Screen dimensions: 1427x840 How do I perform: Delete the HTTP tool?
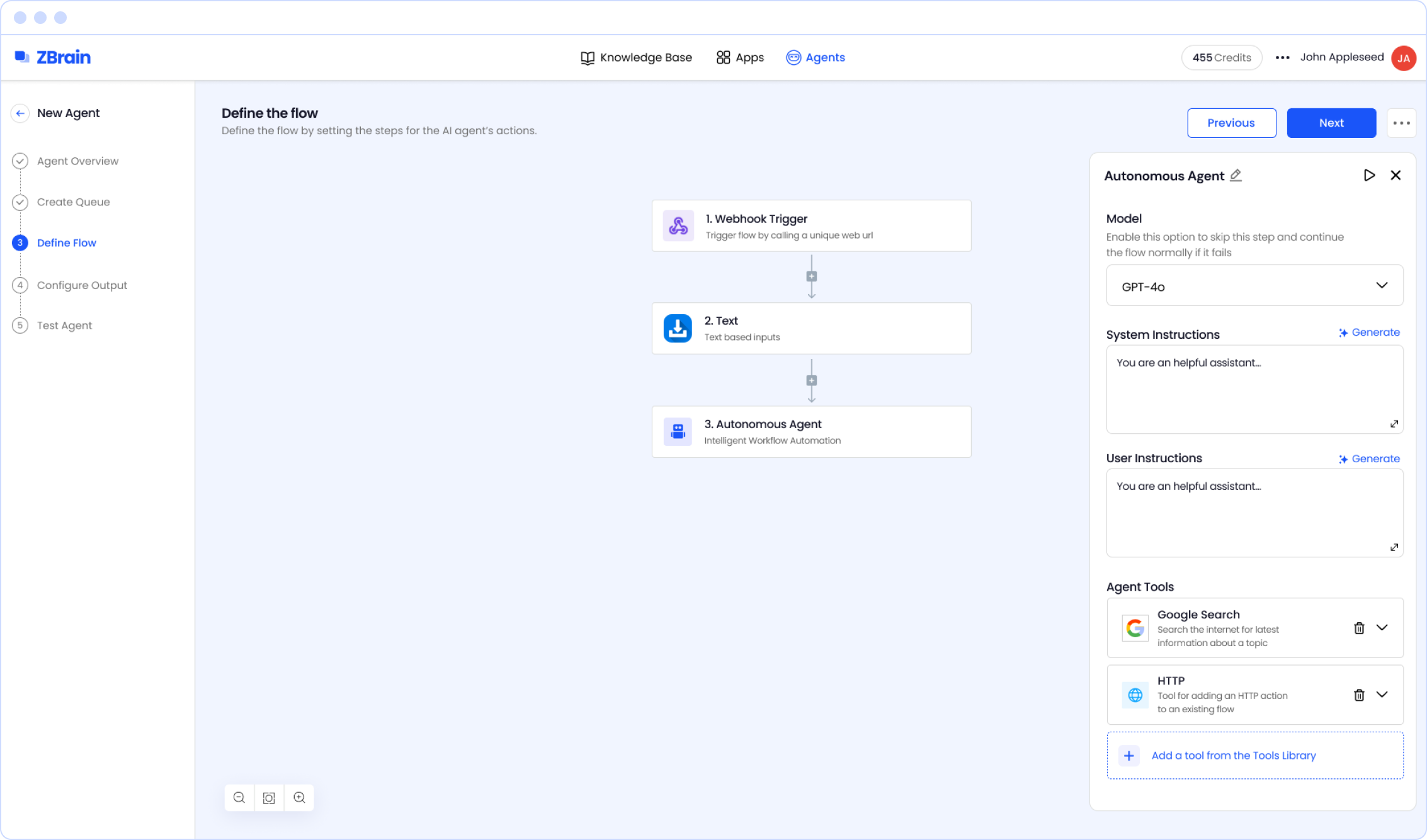point(1359,695)
